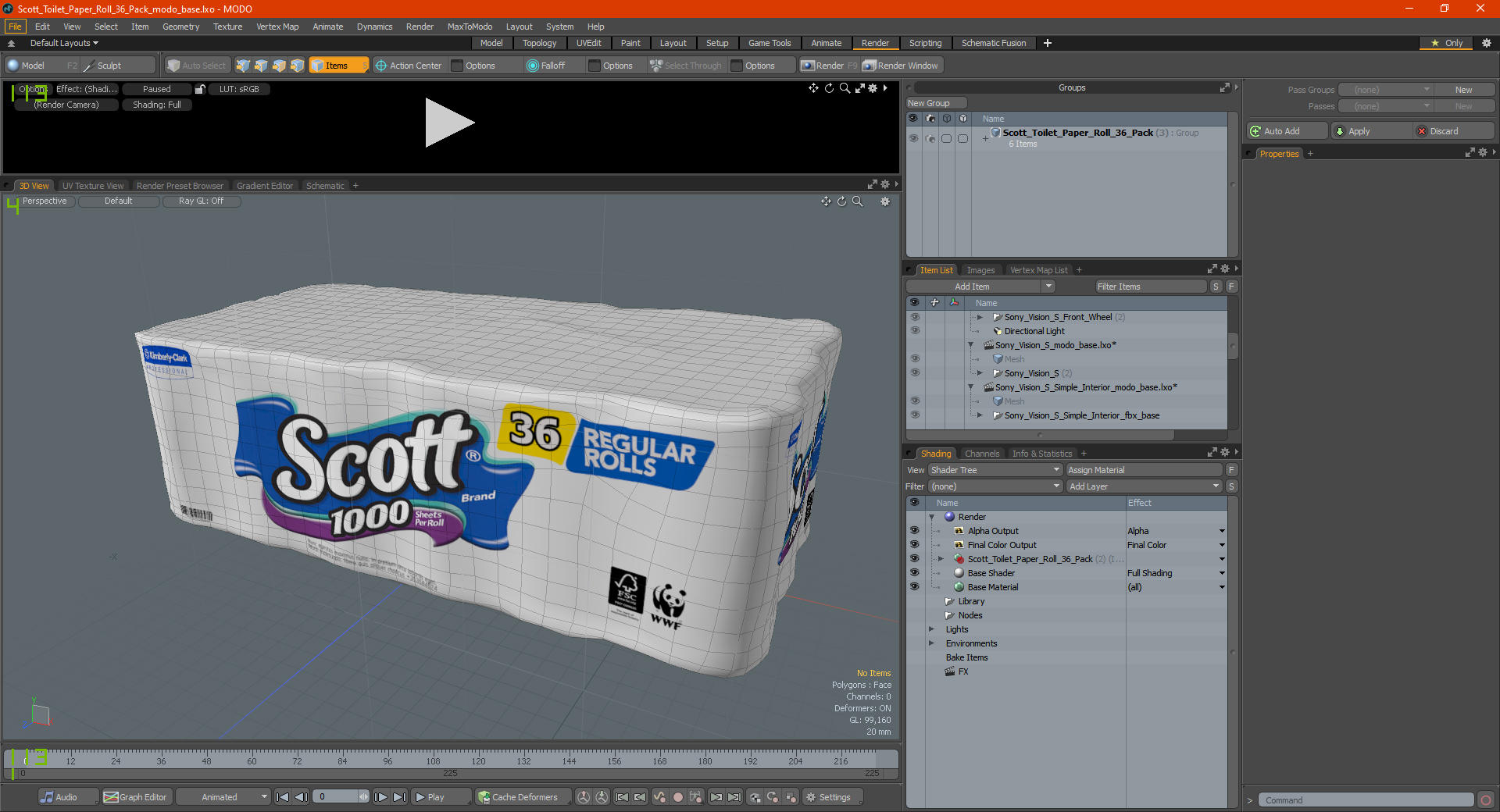
Task: Toggle record auto-key red dot icon
Action: [678, 797]
